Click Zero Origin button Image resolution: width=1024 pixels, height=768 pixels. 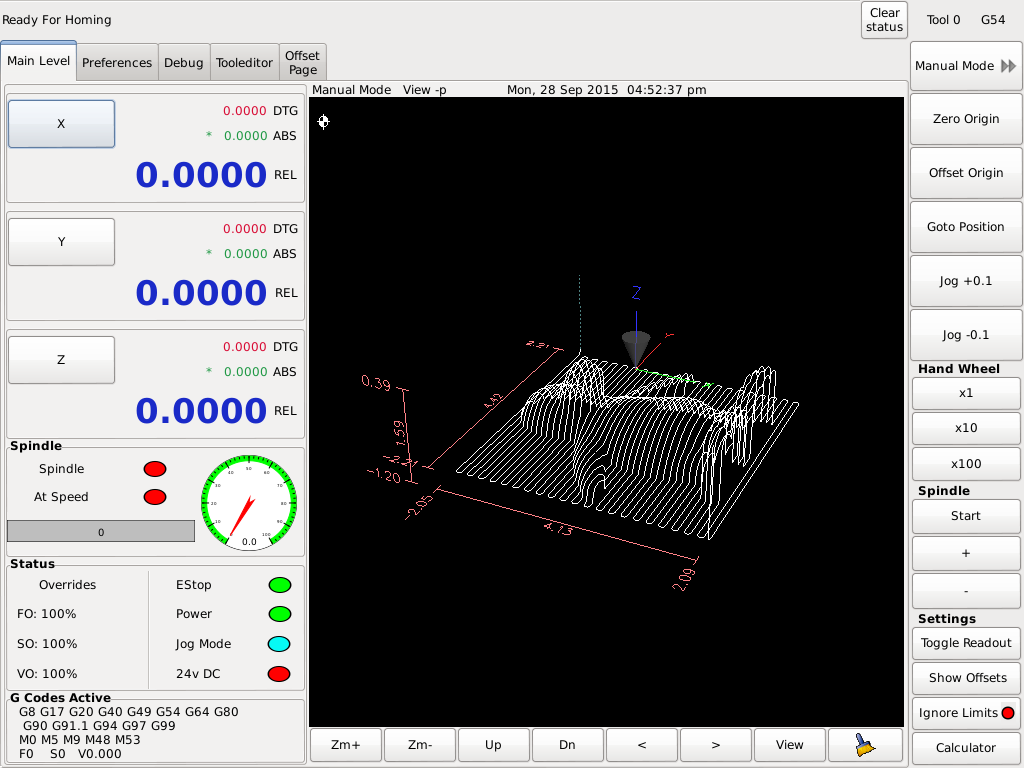coord(967,120)
